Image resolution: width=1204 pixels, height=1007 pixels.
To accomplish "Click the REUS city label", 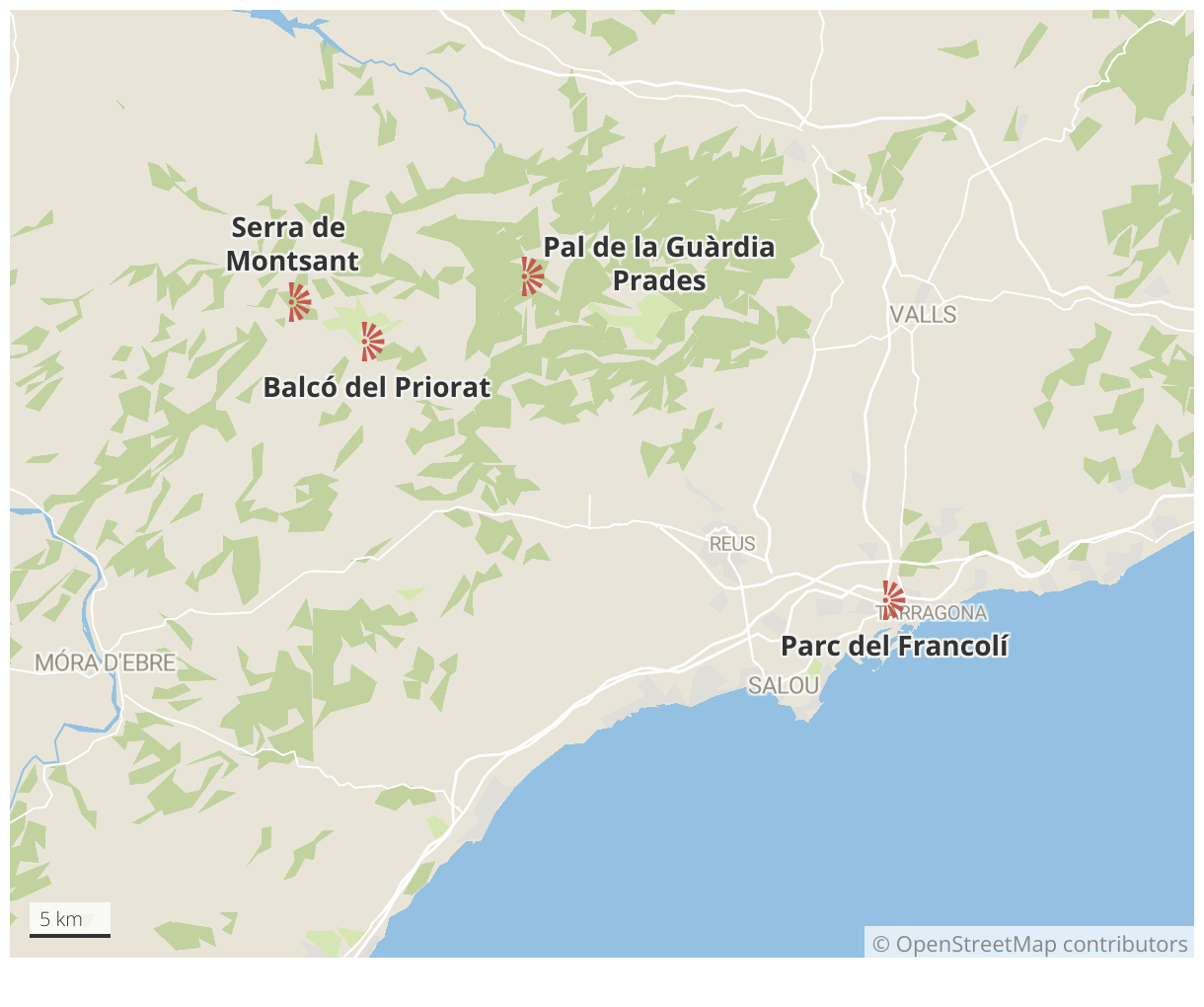I will click(x=732, y=543).
